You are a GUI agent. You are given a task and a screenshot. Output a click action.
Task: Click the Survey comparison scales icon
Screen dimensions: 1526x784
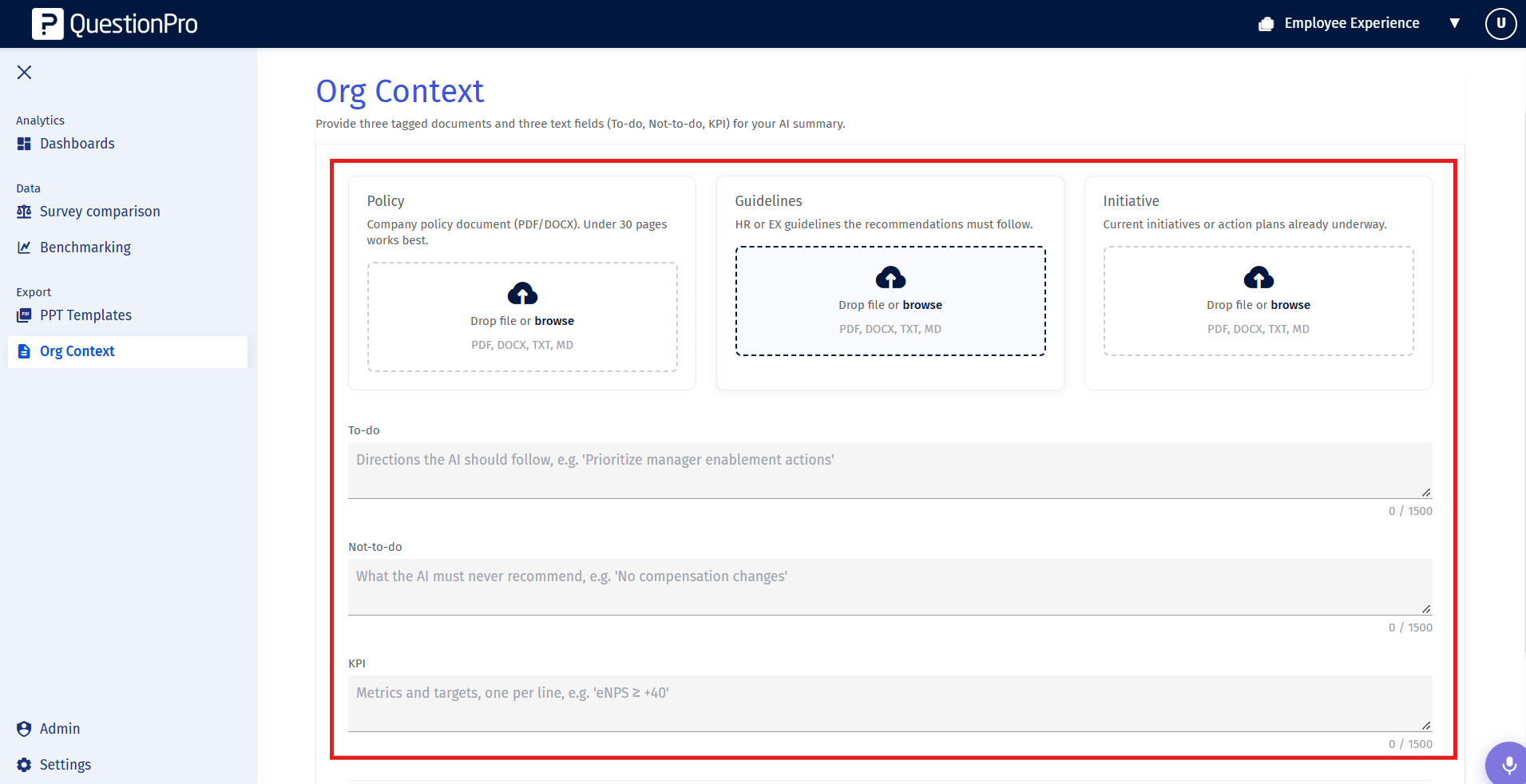24,212
